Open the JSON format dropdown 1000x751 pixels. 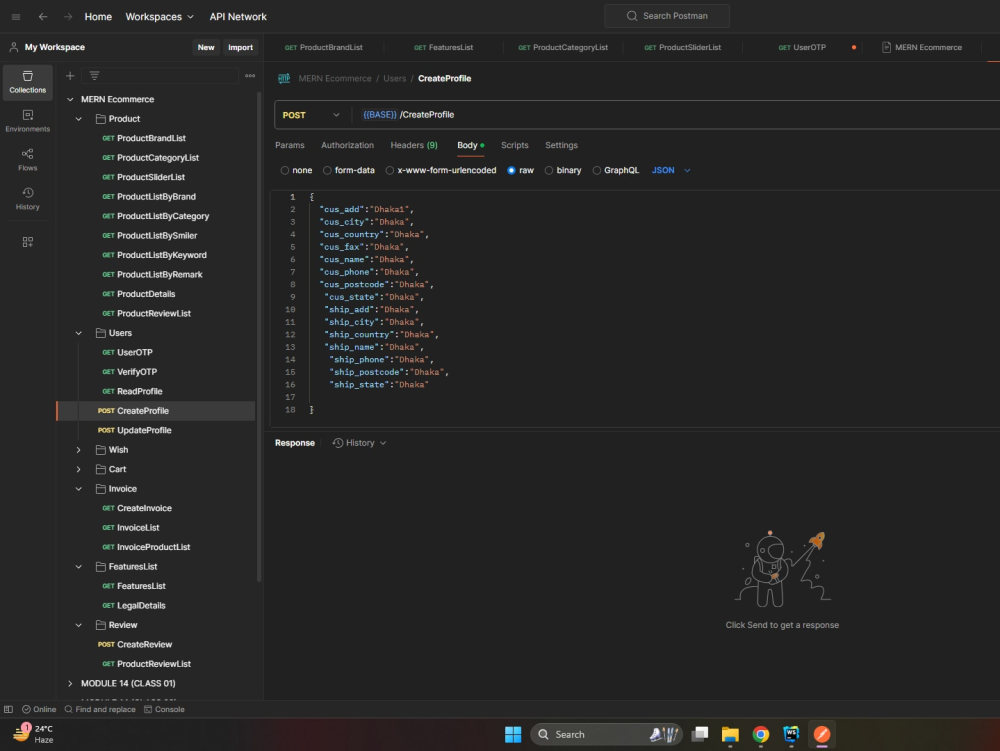coord(671,170)
